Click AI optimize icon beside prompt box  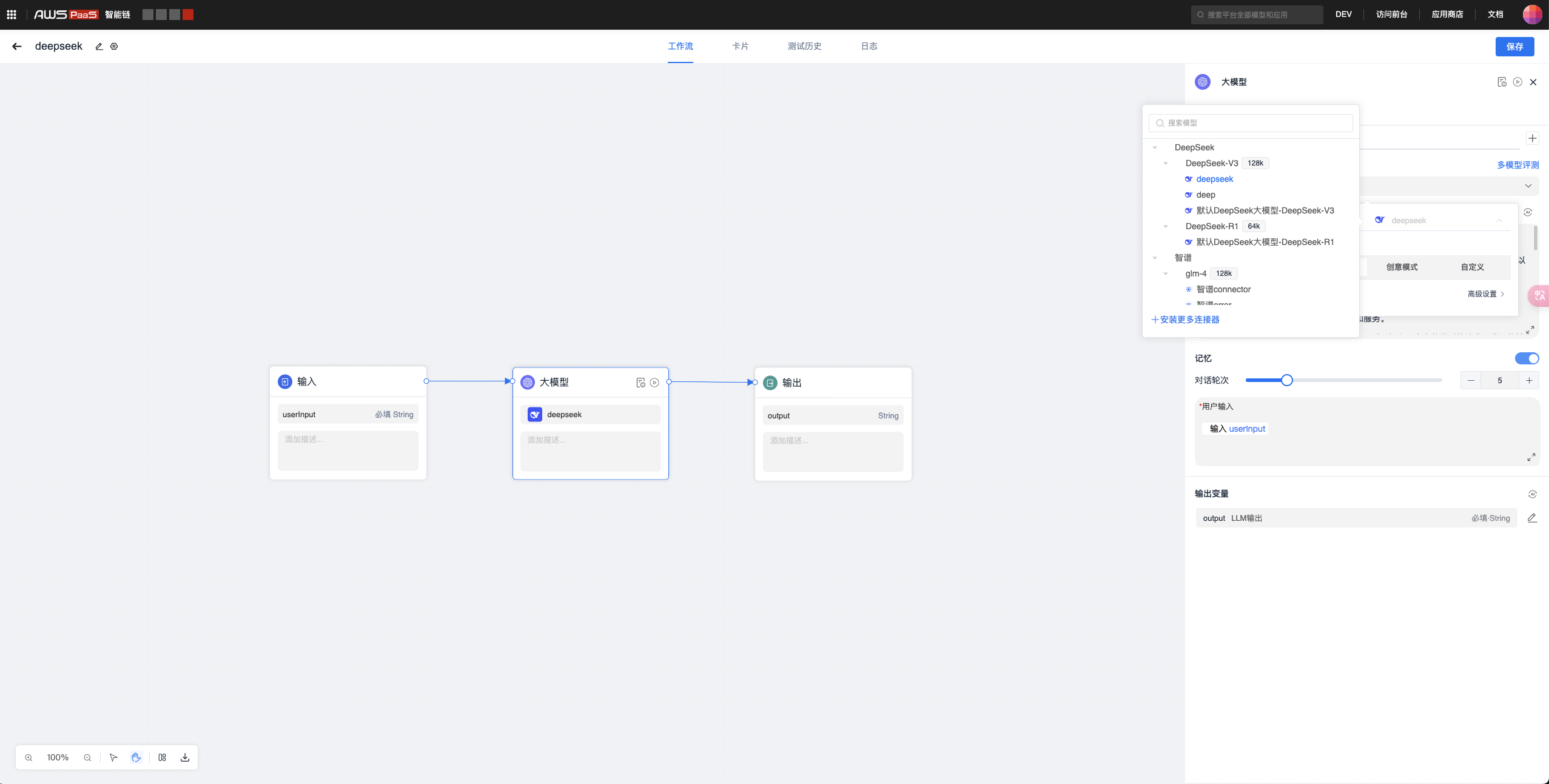click(1528, 212)
